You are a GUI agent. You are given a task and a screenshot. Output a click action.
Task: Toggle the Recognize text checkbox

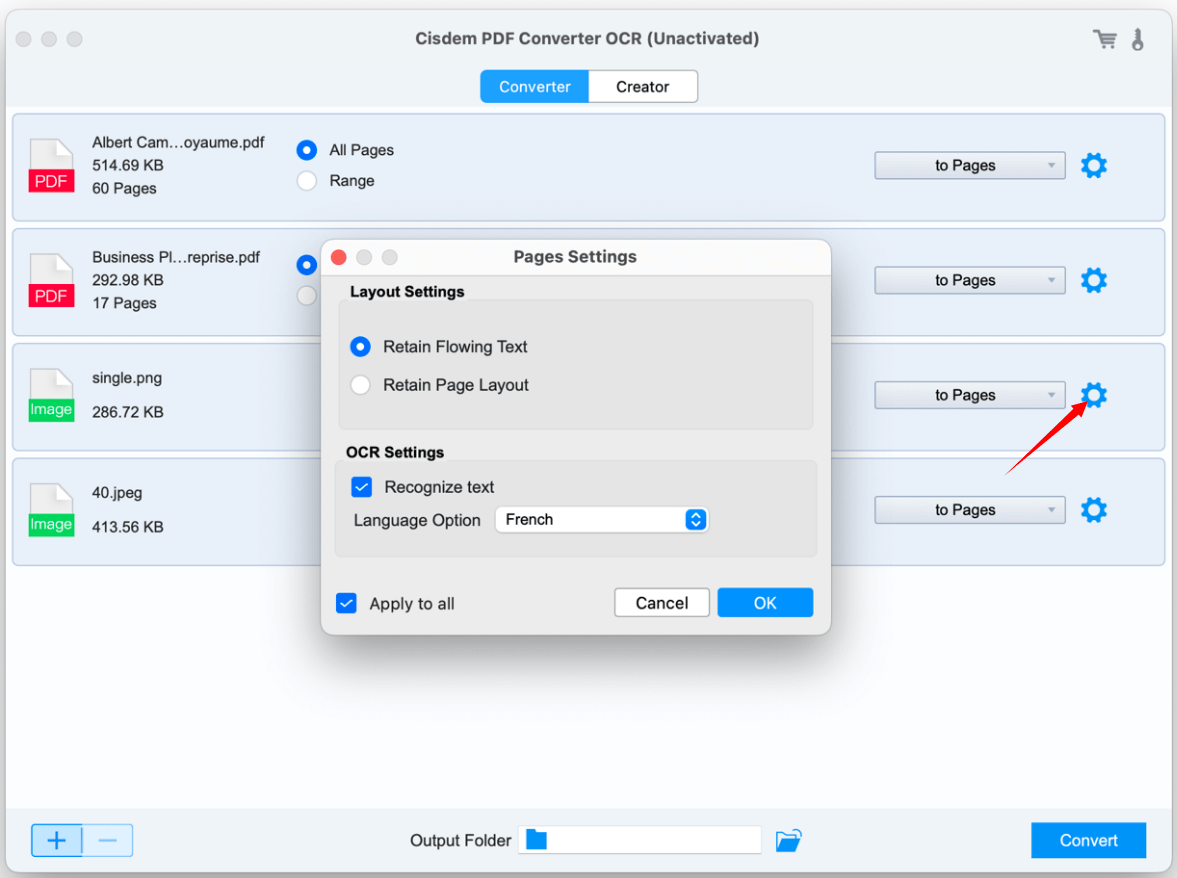[361, 487]
